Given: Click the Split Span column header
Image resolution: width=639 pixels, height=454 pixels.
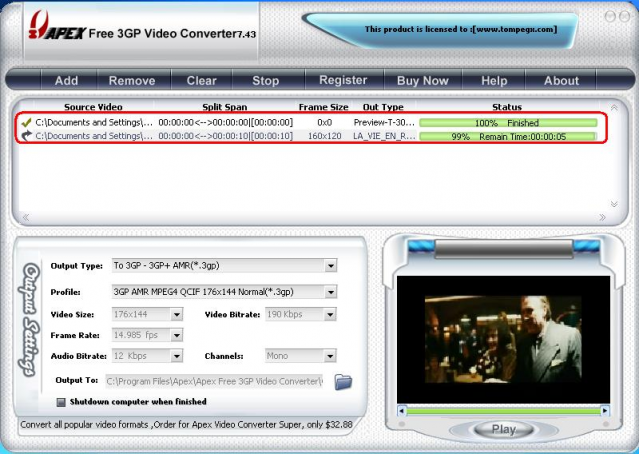Looking at the screenshot, I should 225,107.
